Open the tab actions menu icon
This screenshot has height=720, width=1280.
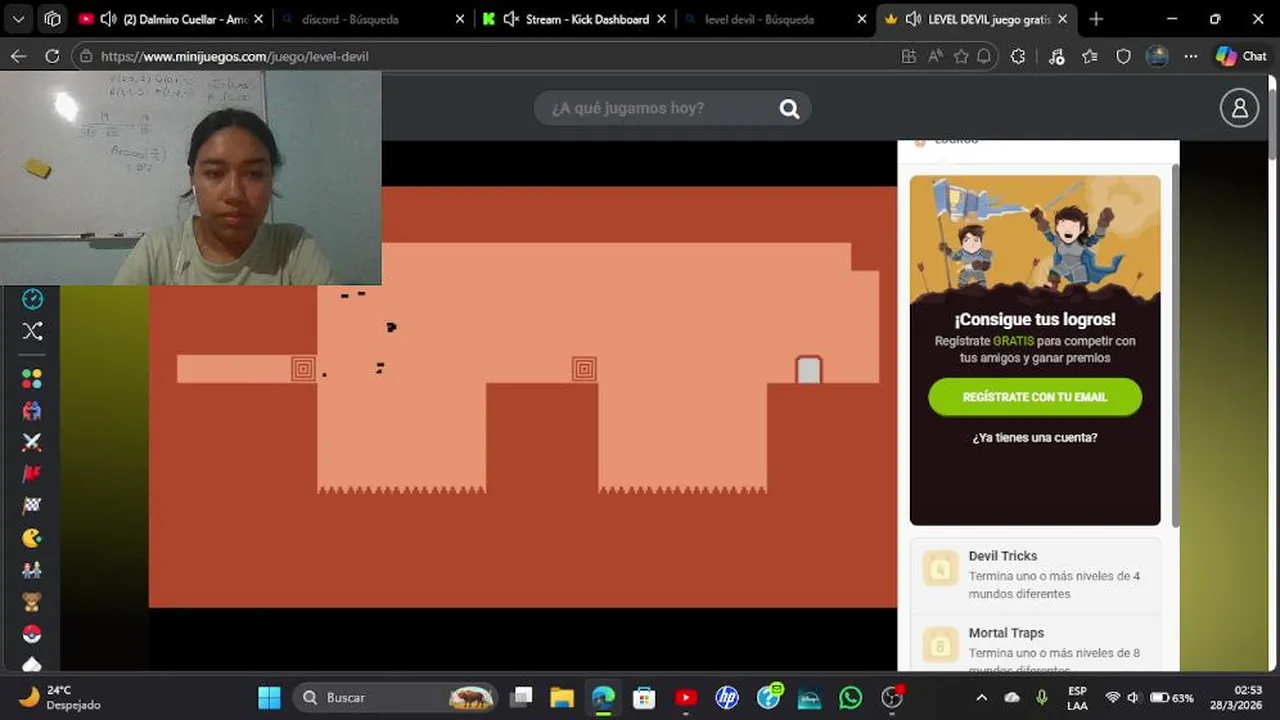[53, 19]
